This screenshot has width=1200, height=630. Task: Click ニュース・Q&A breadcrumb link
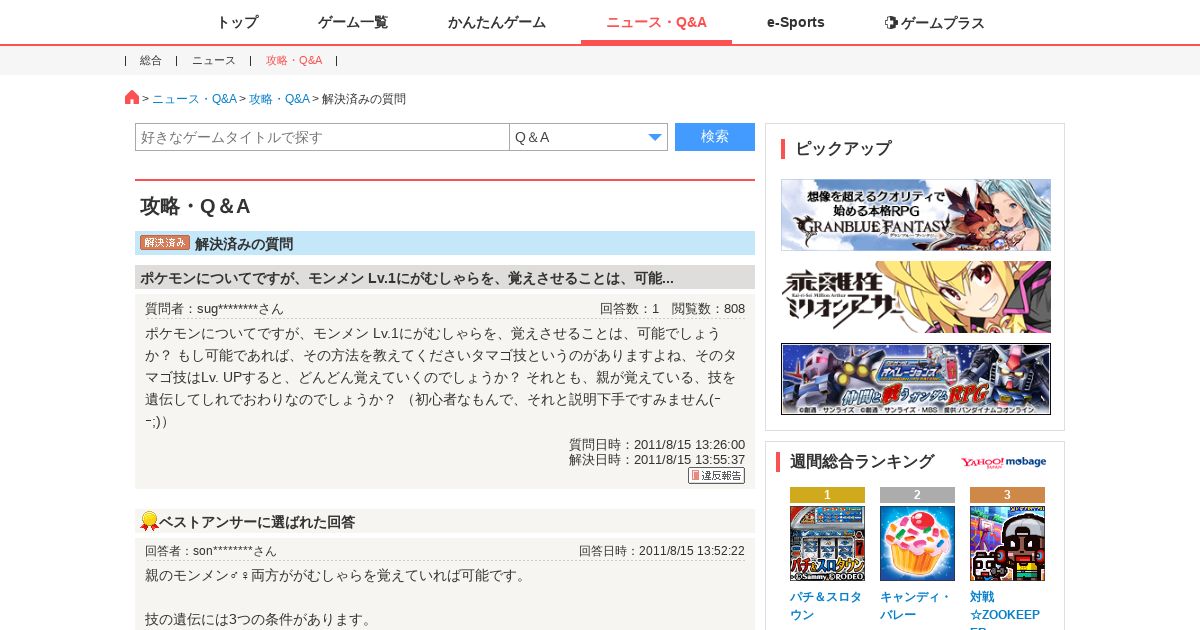(x=194, y=99)
